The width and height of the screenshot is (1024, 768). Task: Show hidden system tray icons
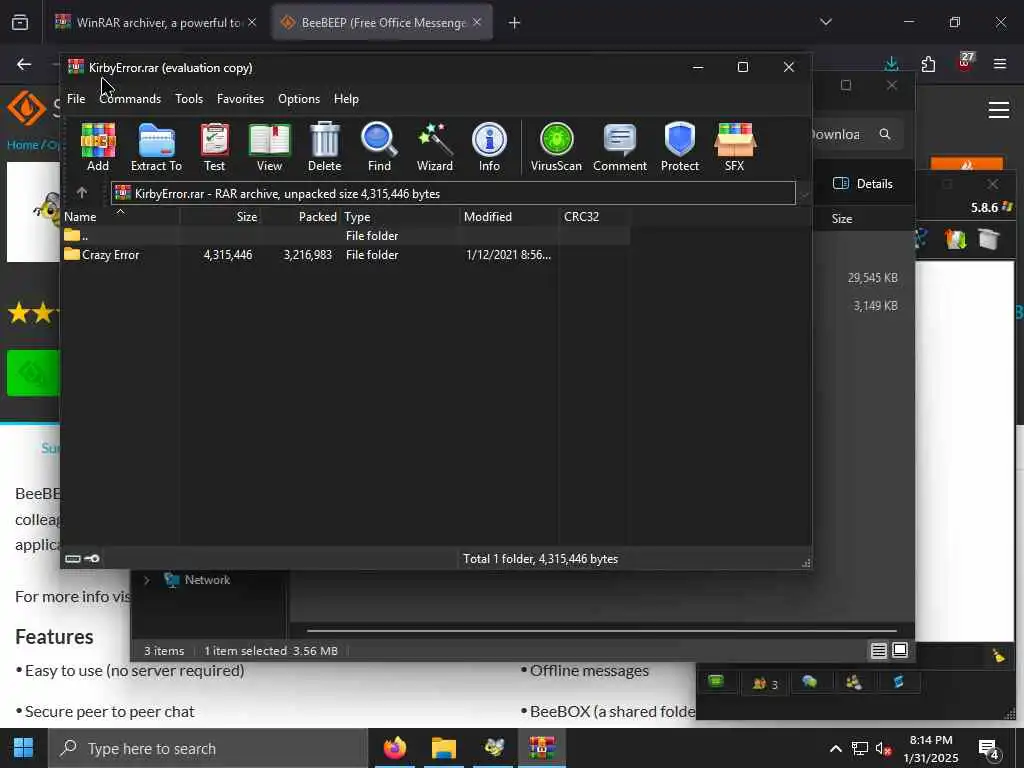point(835,748)
